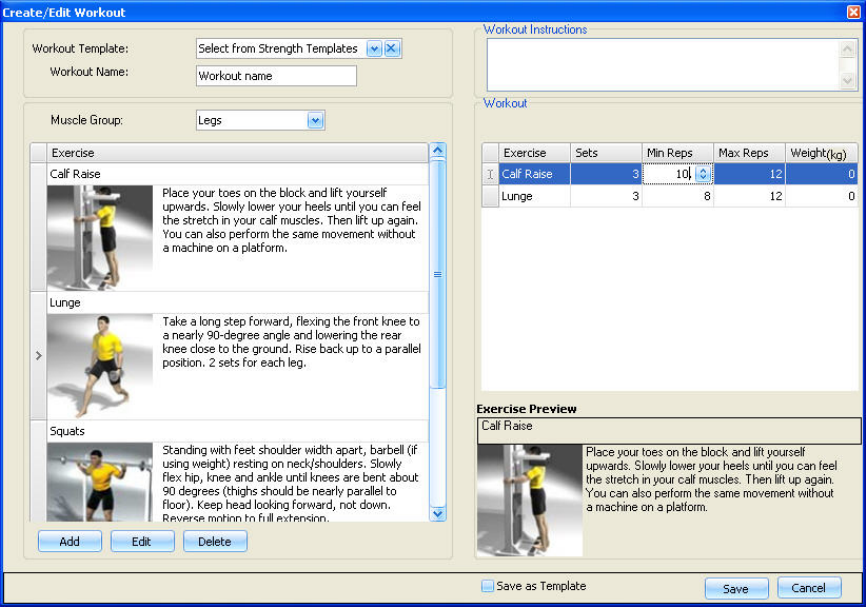Click the Lunge cell in the workout table

pyautogui.click(x=535, y=196)
